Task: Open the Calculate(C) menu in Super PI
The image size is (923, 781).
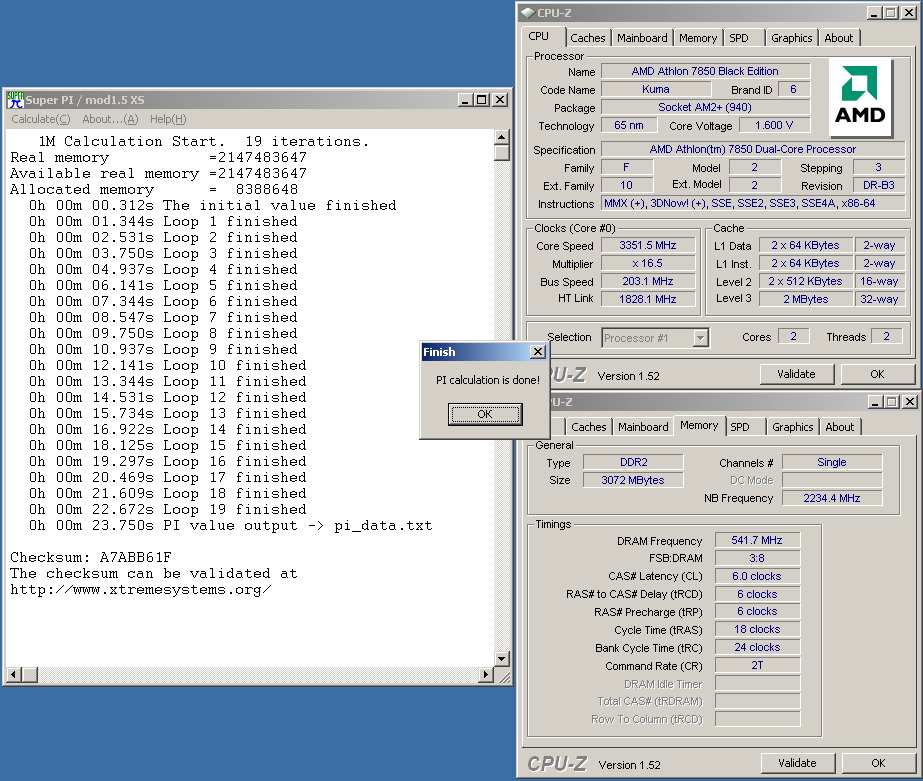Action: (x=41, y=119)
